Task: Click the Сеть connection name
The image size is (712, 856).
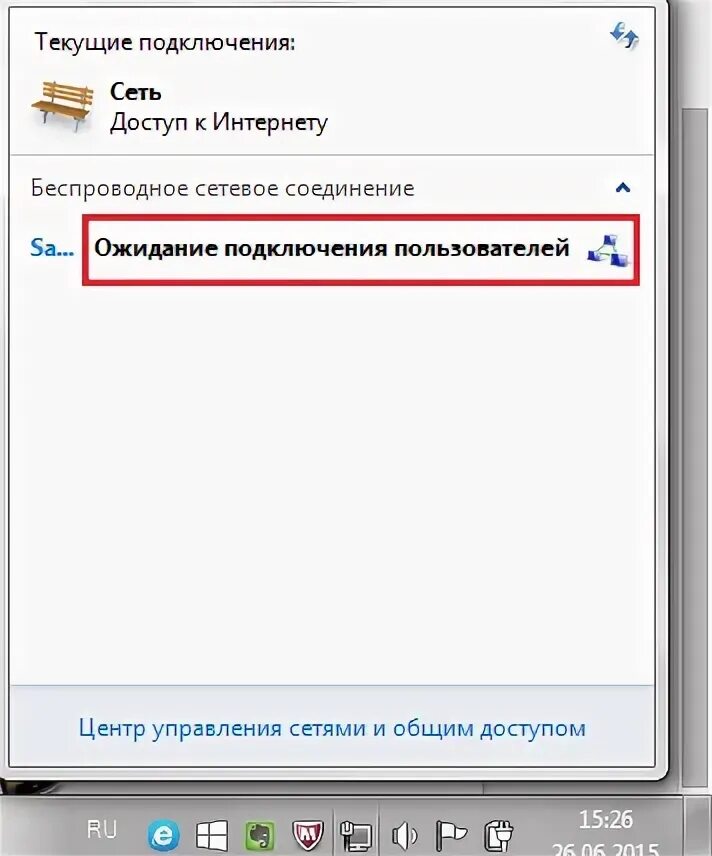Action: (x=135, y=92)
